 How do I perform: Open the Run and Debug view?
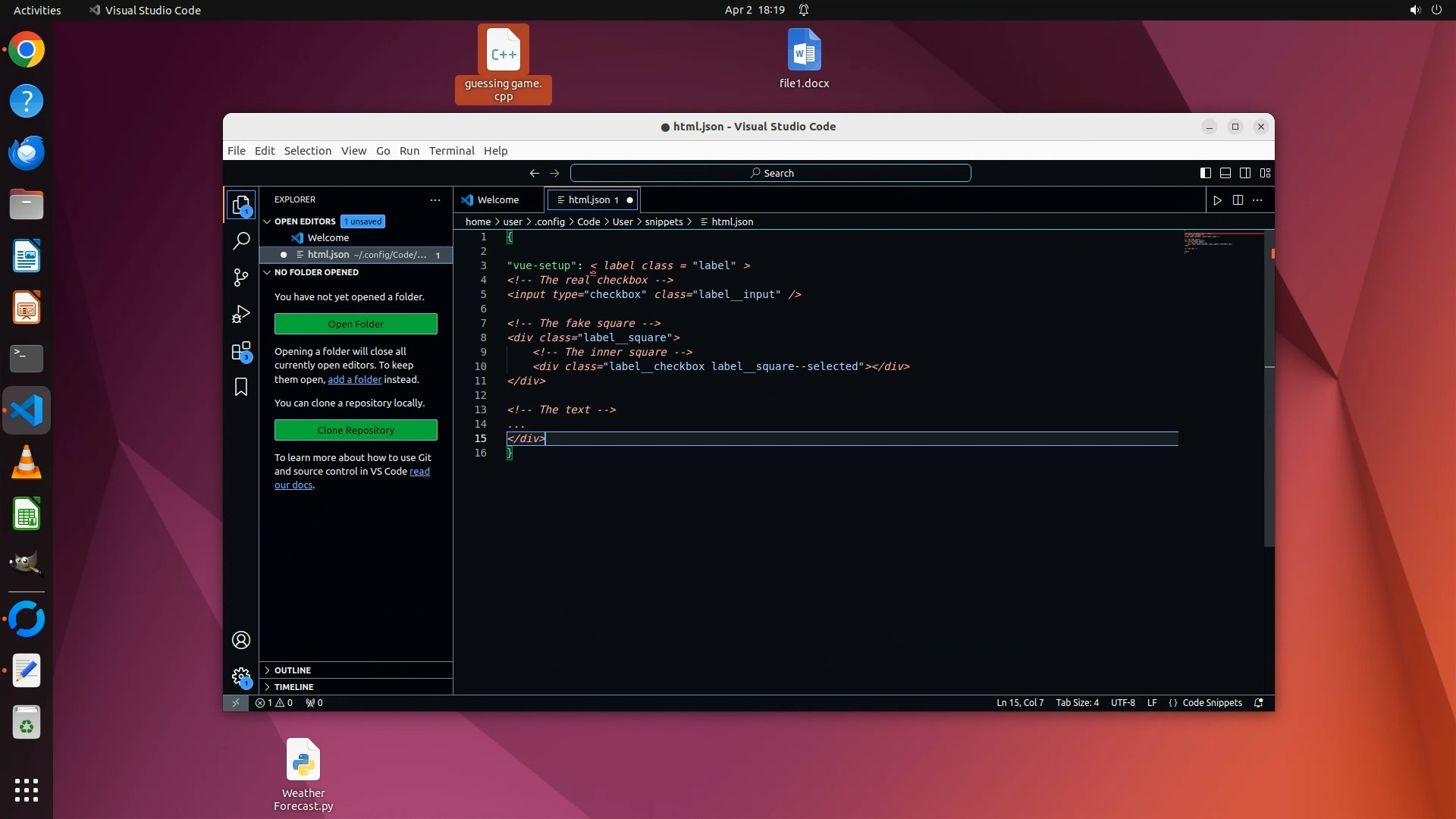tap(241, 314)
